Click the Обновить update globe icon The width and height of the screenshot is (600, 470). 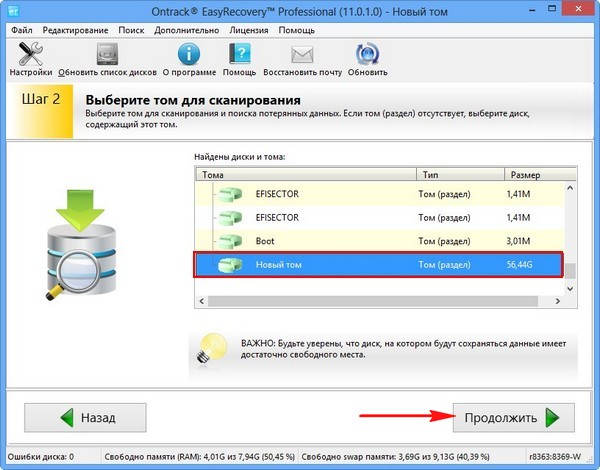[367, 59]
